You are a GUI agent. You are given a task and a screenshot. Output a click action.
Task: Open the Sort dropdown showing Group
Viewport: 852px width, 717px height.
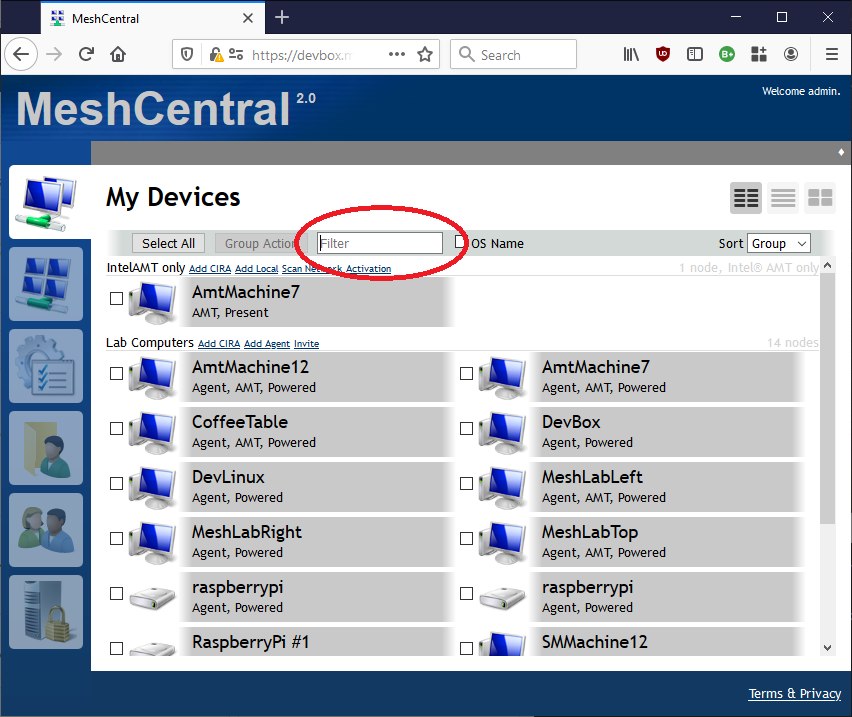point(778,242)
